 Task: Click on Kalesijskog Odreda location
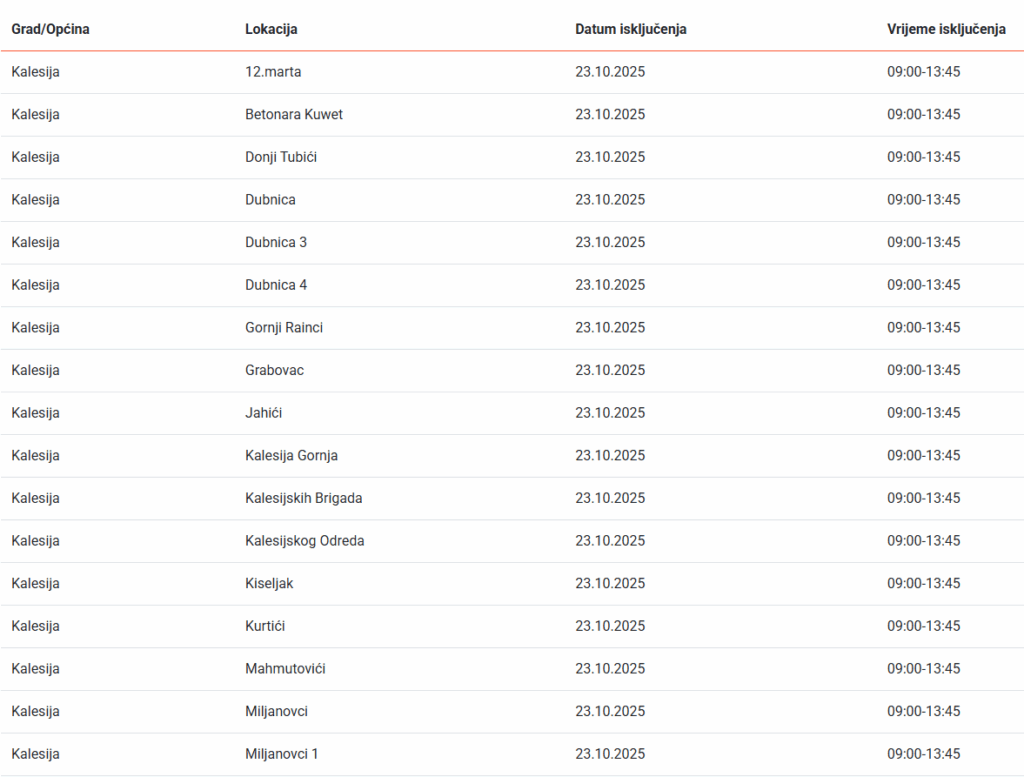pos(304,541)
